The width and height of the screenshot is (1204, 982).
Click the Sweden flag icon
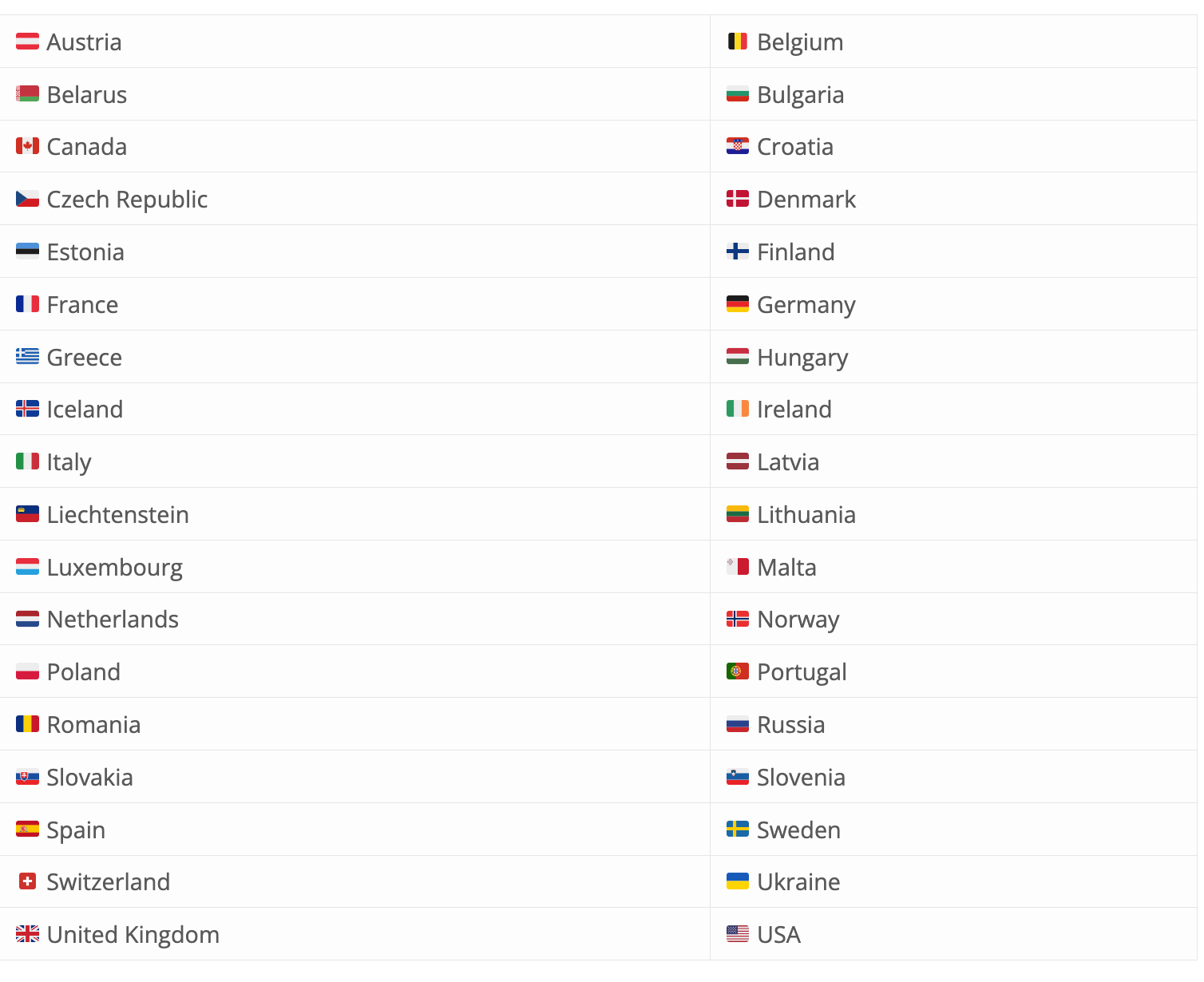click(x=737, y=830)
